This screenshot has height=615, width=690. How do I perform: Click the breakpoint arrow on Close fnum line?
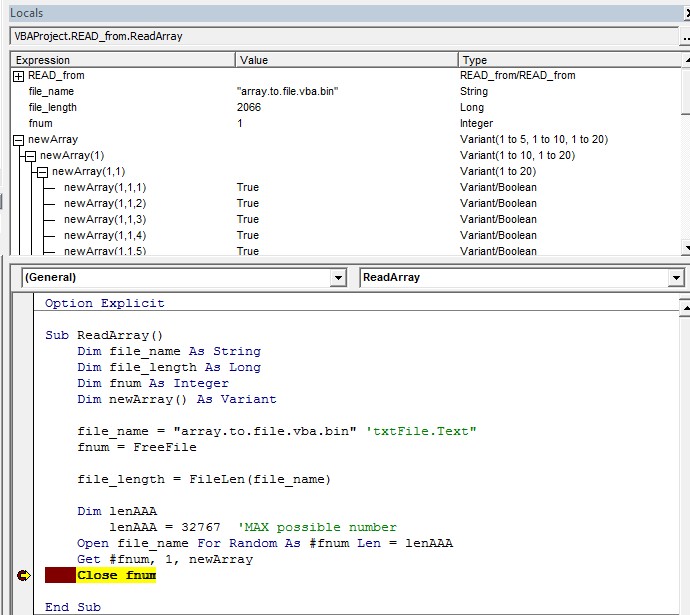[x=24, y=575]
